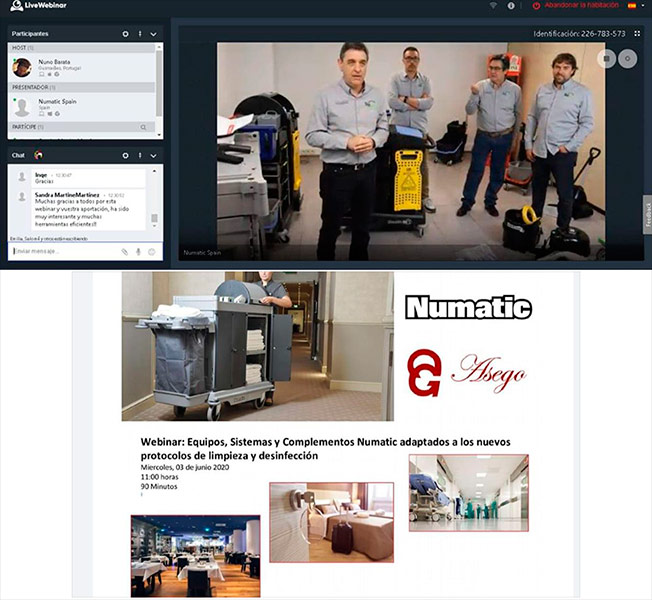The image size is (652, 600).
Task: Select participant name Numatic Spain
Action: (x=57, y=101)
